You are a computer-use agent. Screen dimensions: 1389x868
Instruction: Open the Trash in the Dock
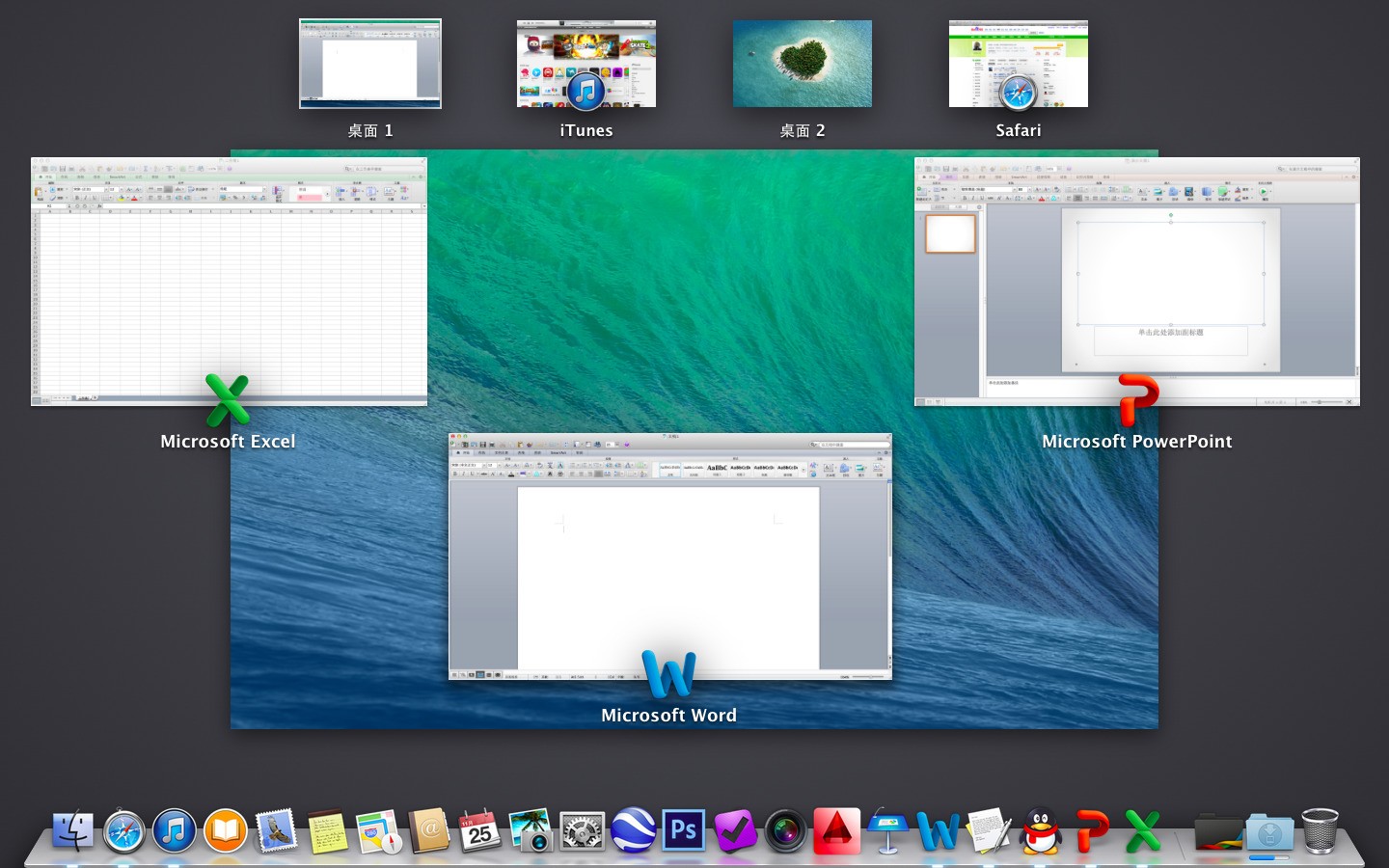(x=1321, y=830)
